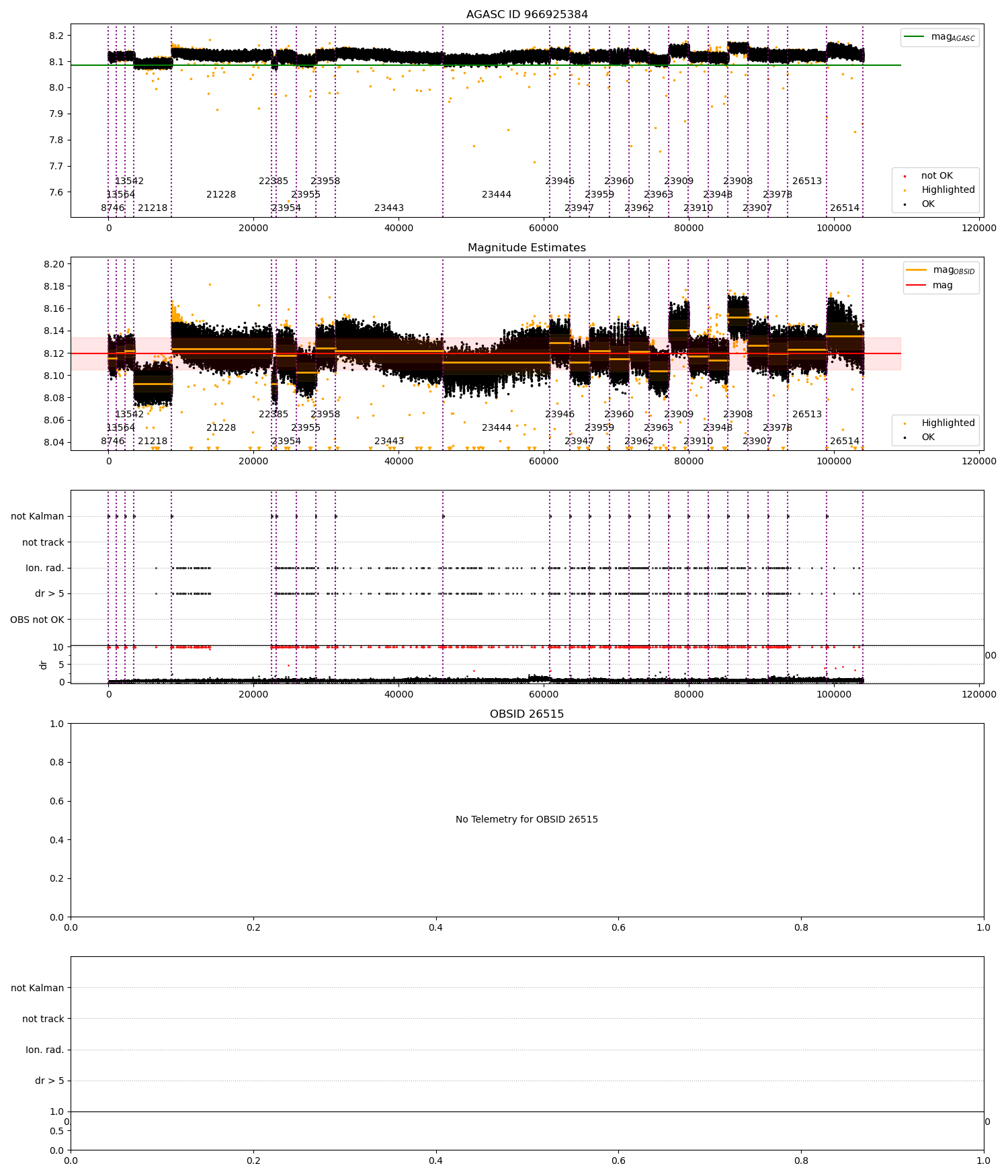The image size is (1008, 1176).
Task: Click OBSID label 21218 in the AGASC ID plot
Action: point(153,208)
